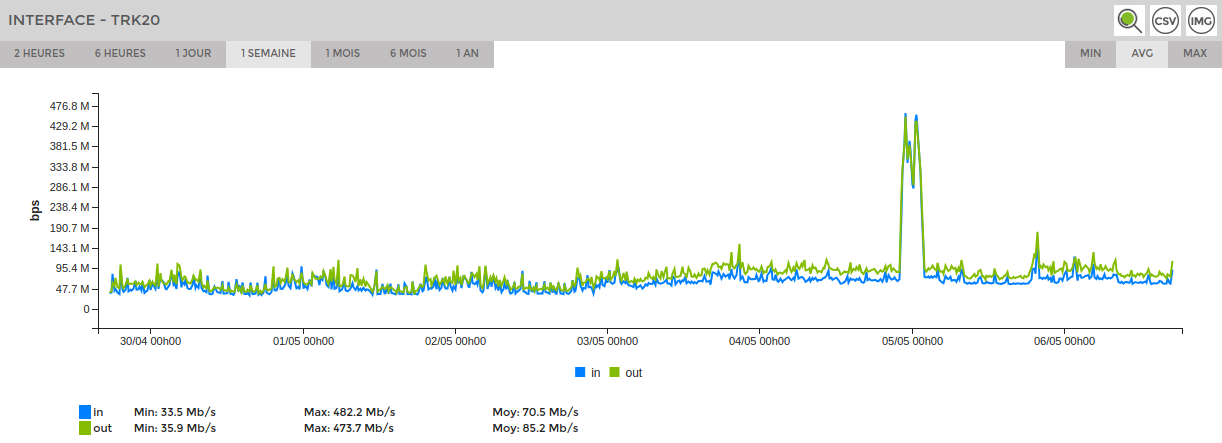This screenshot has width=1222, height=443.
Task: Click the 04/05 00h00 axis label
Action: 759,341
